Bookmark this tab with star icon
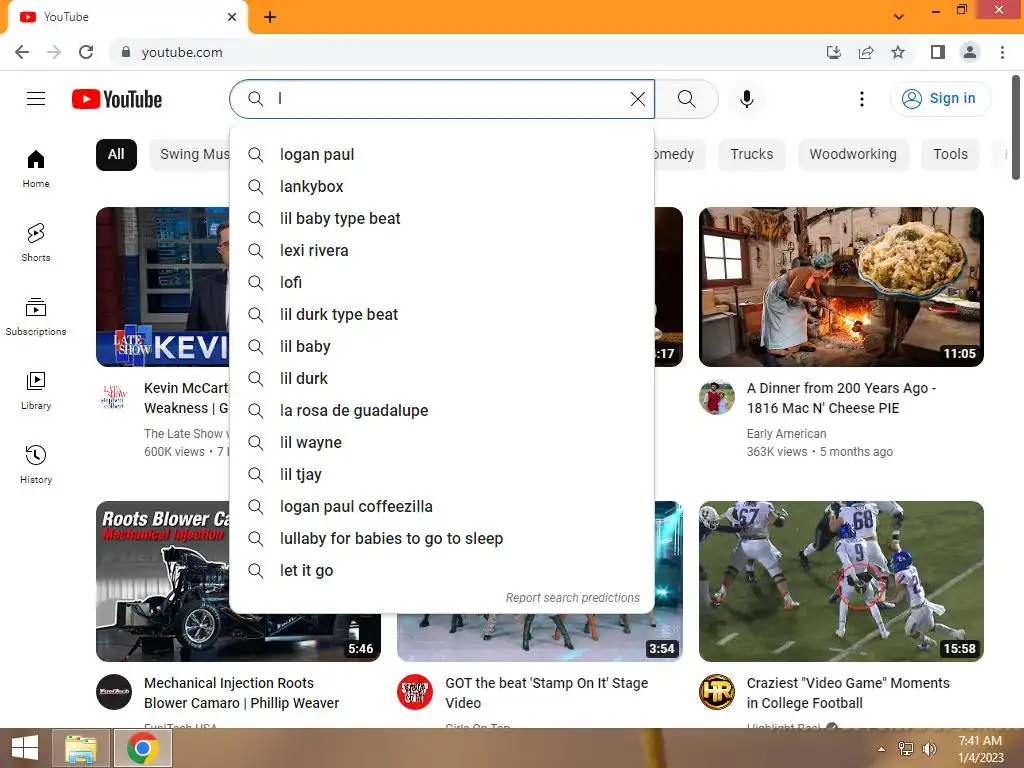 (898, 52)
